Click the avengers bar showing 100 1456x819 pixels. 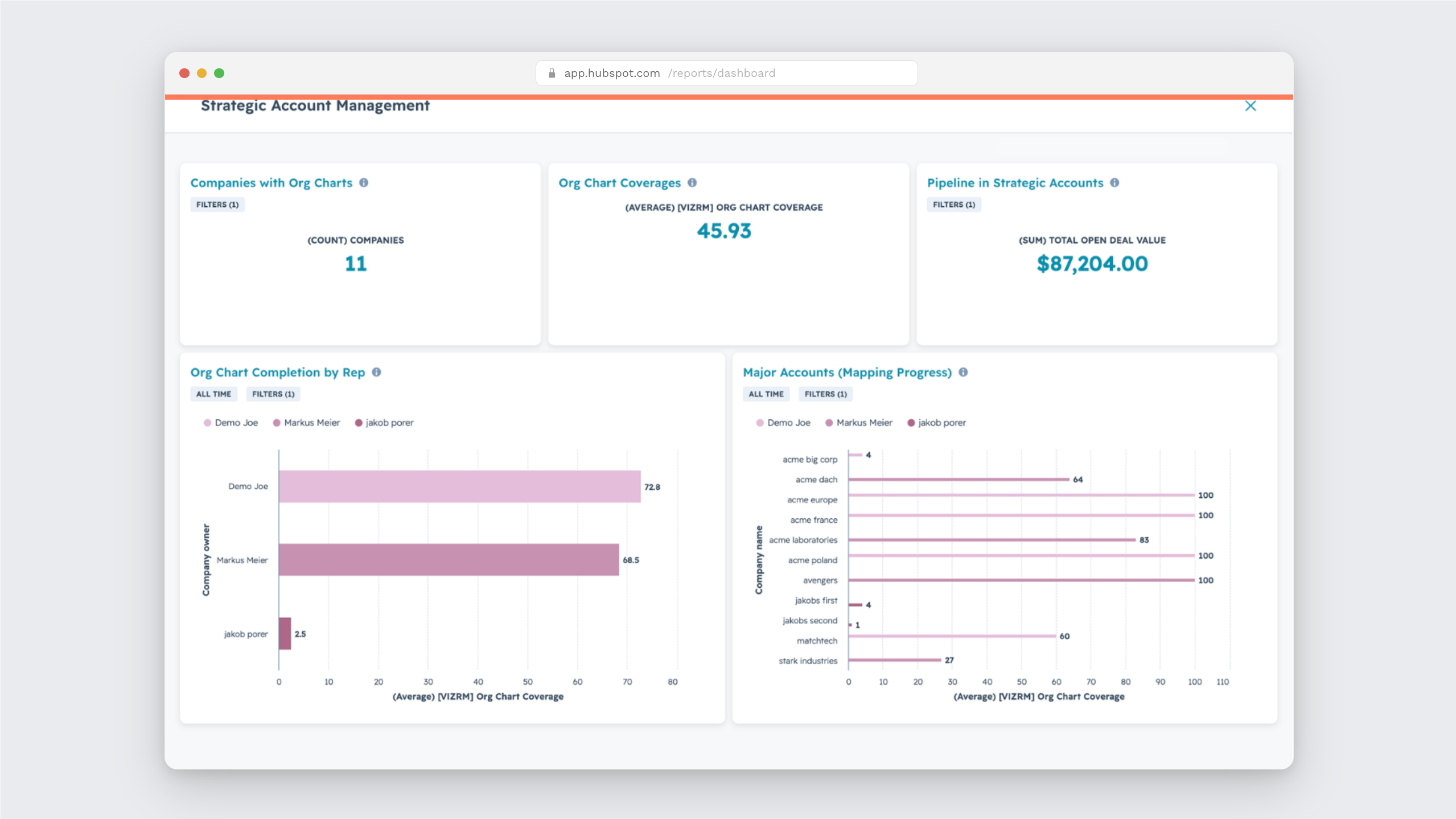(x=1021, y=580)
